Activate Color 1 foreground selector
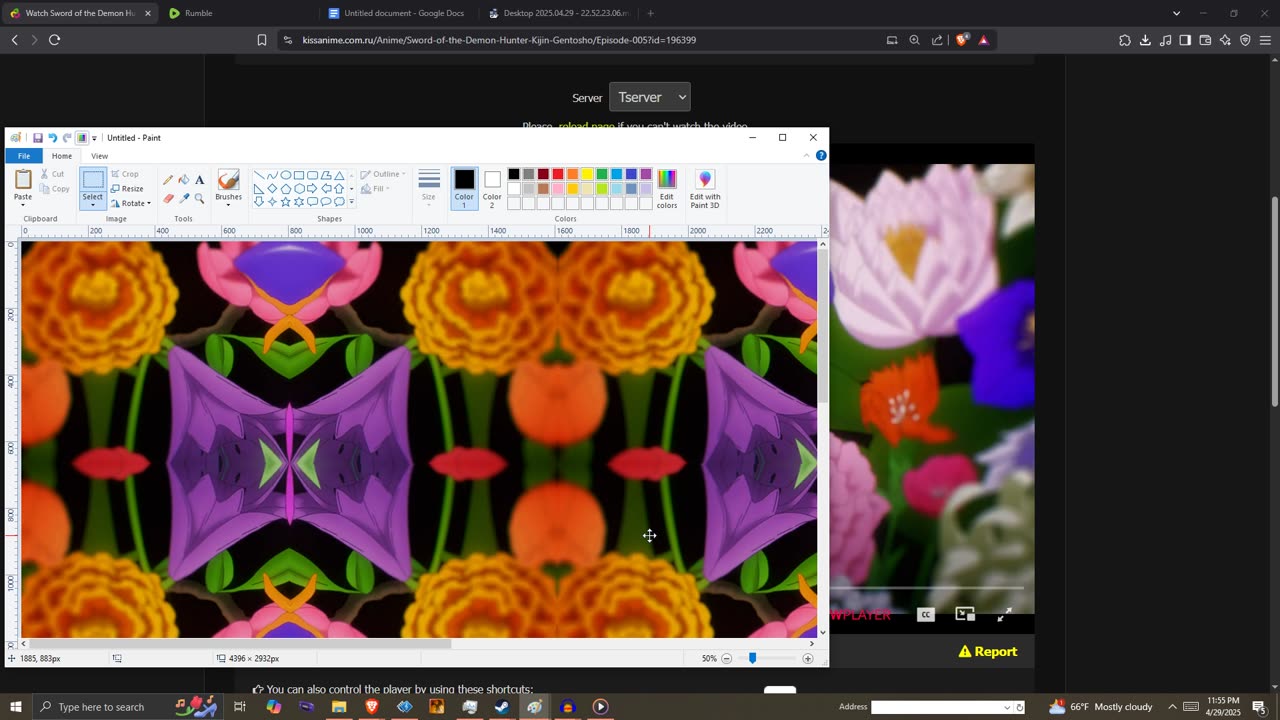This screenshot has height=720, width=1280. tap(464, 188)
